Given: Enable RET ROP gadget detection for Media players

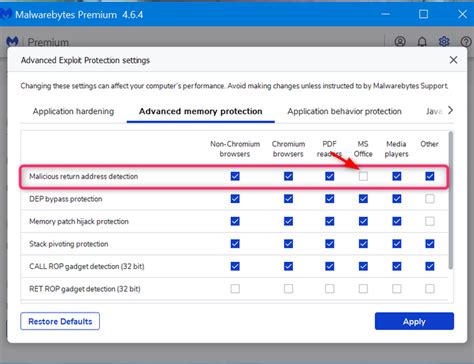Looking at the screenshot, I should click(x=397, y=288).
